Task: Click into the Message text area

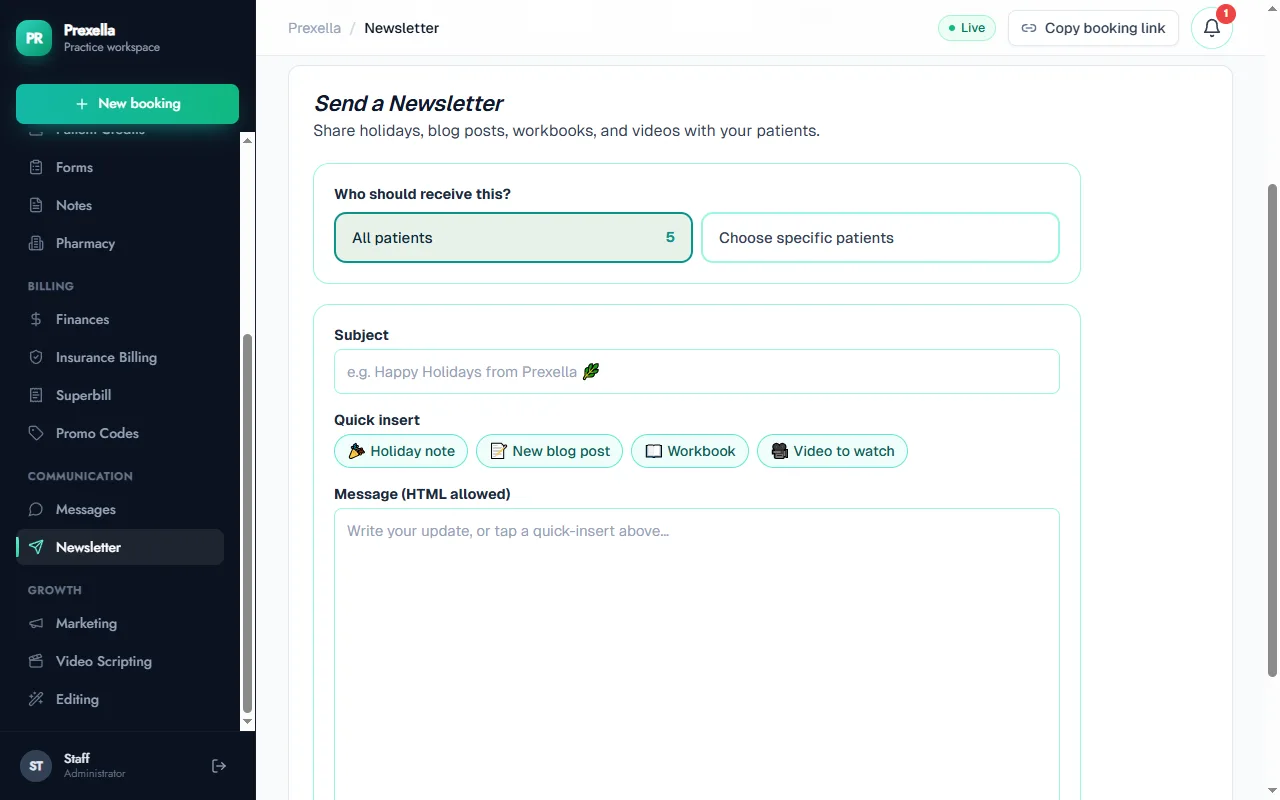Action: pyautogui.click(x=696, y=654)
